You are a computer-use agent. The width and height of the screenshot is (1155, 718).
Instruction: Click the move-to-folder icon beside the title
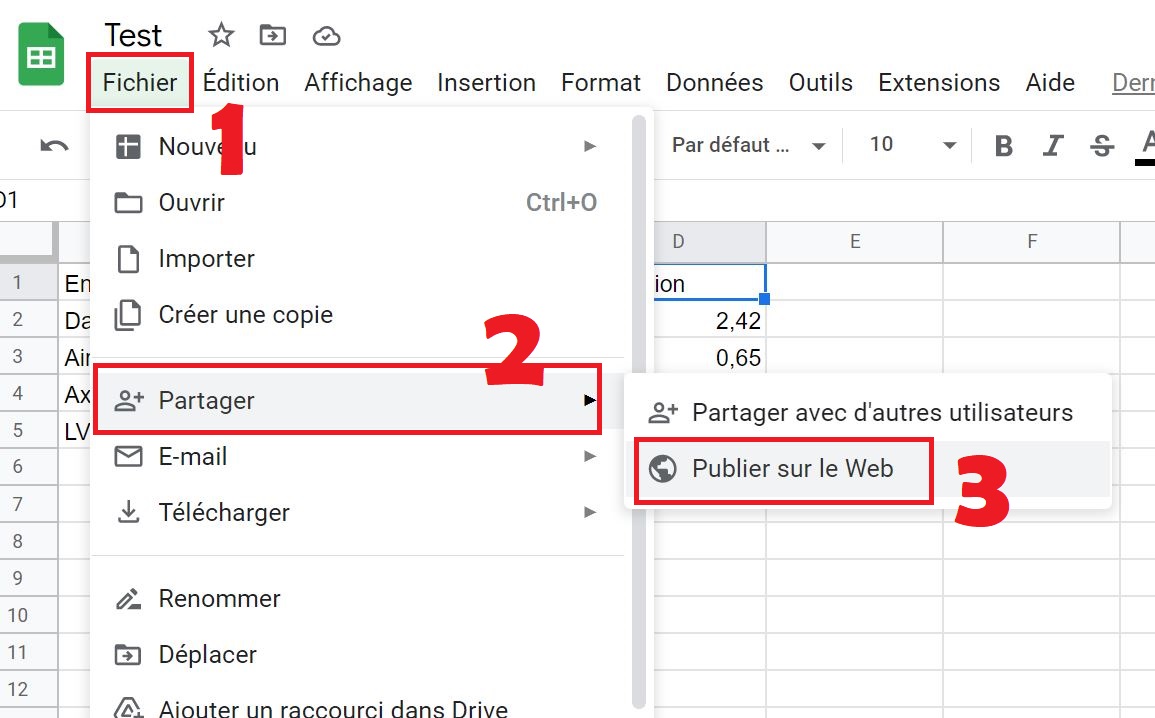click(x=271, y=34)
